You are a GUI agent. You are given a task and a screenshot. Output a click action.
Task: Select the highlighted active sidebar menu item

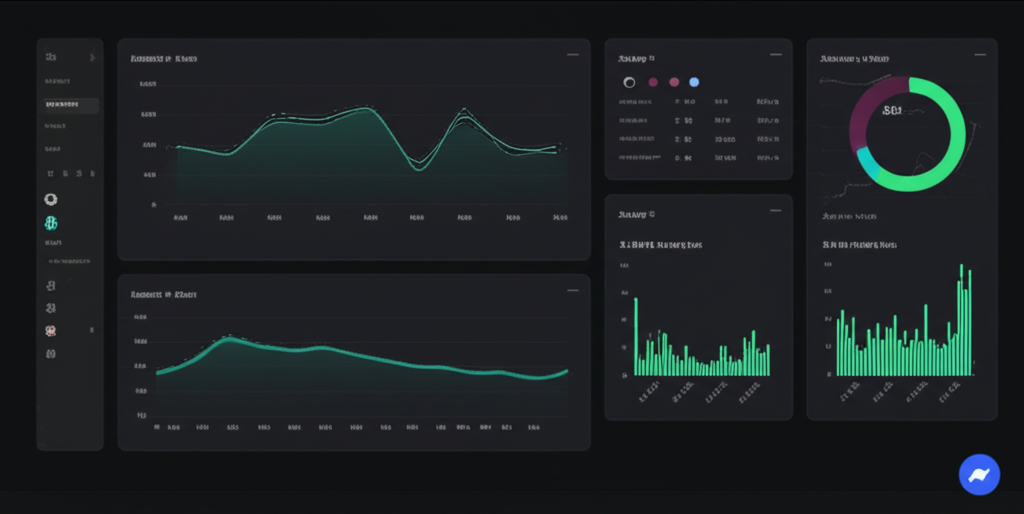coord(69,105)
